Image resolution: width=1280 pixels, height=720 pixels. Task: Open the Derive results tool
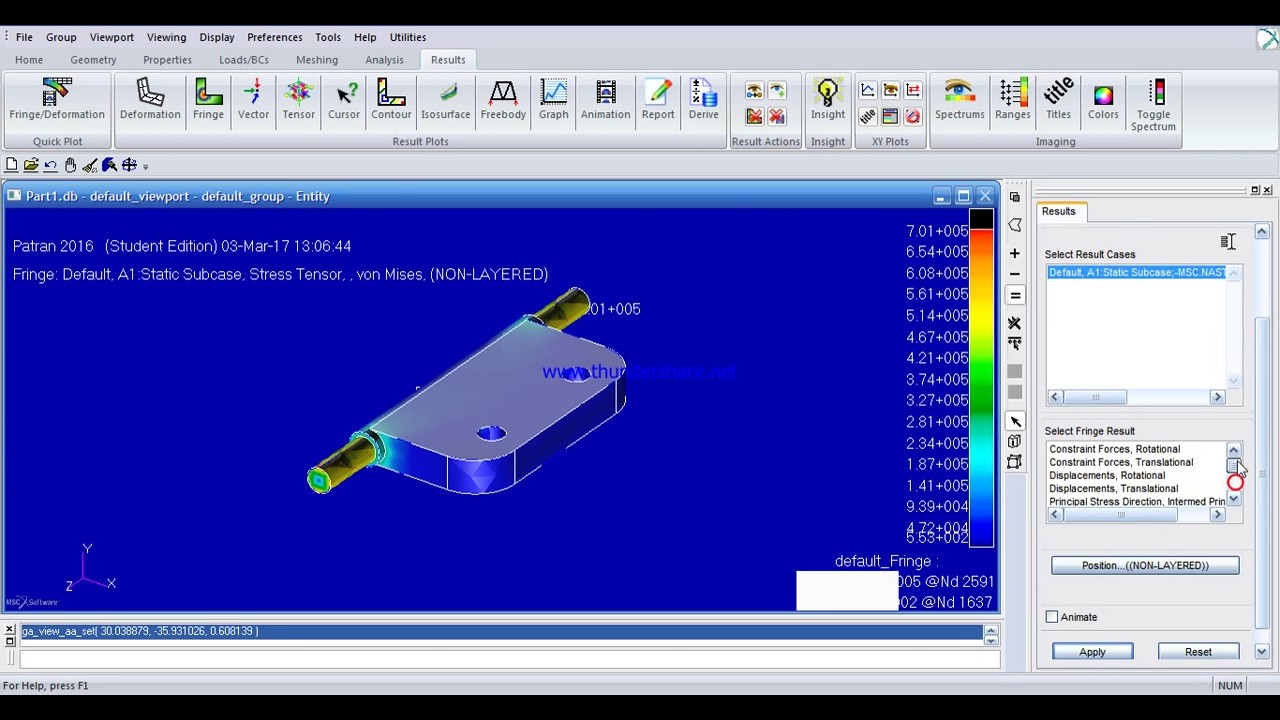(x=703, y=100)
